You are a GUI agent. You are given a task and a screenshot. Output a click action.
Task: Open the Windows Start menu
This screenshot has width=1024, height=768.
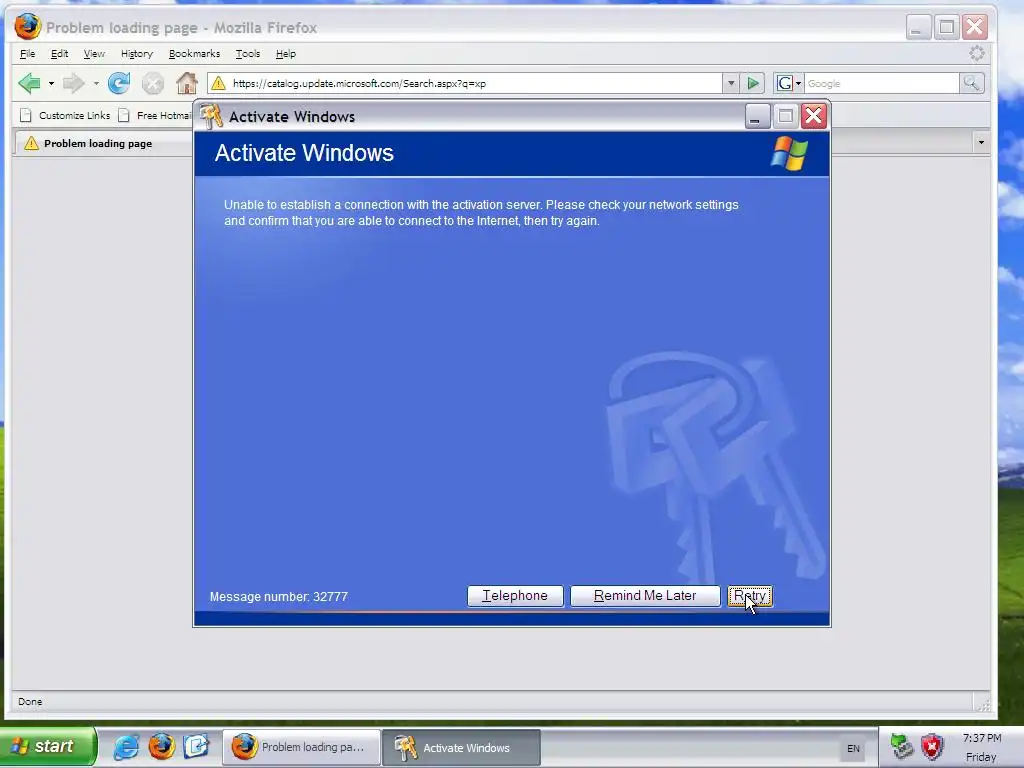47,746
